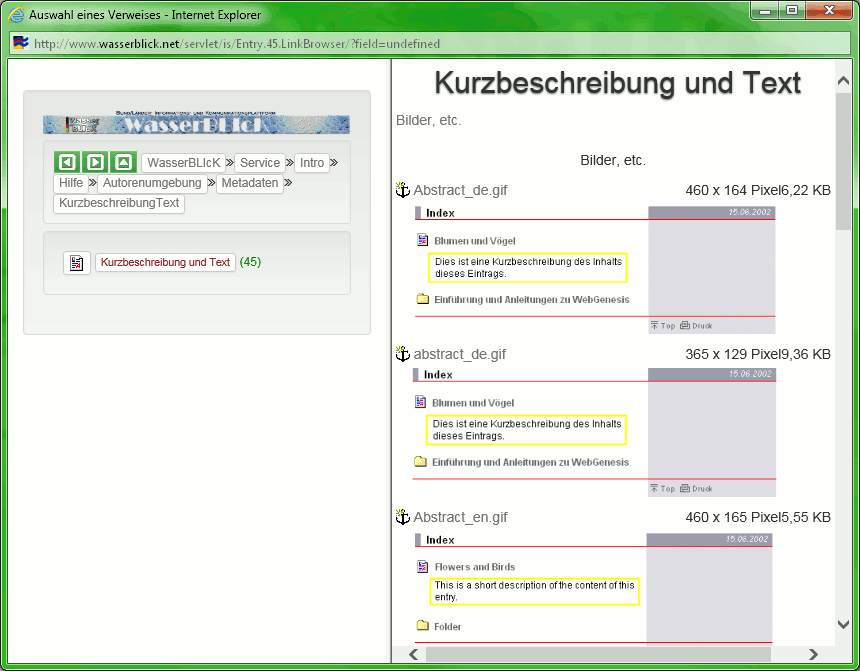Go to the Service breadcrumb
The image size is (860, 671).
click(260, 163)
